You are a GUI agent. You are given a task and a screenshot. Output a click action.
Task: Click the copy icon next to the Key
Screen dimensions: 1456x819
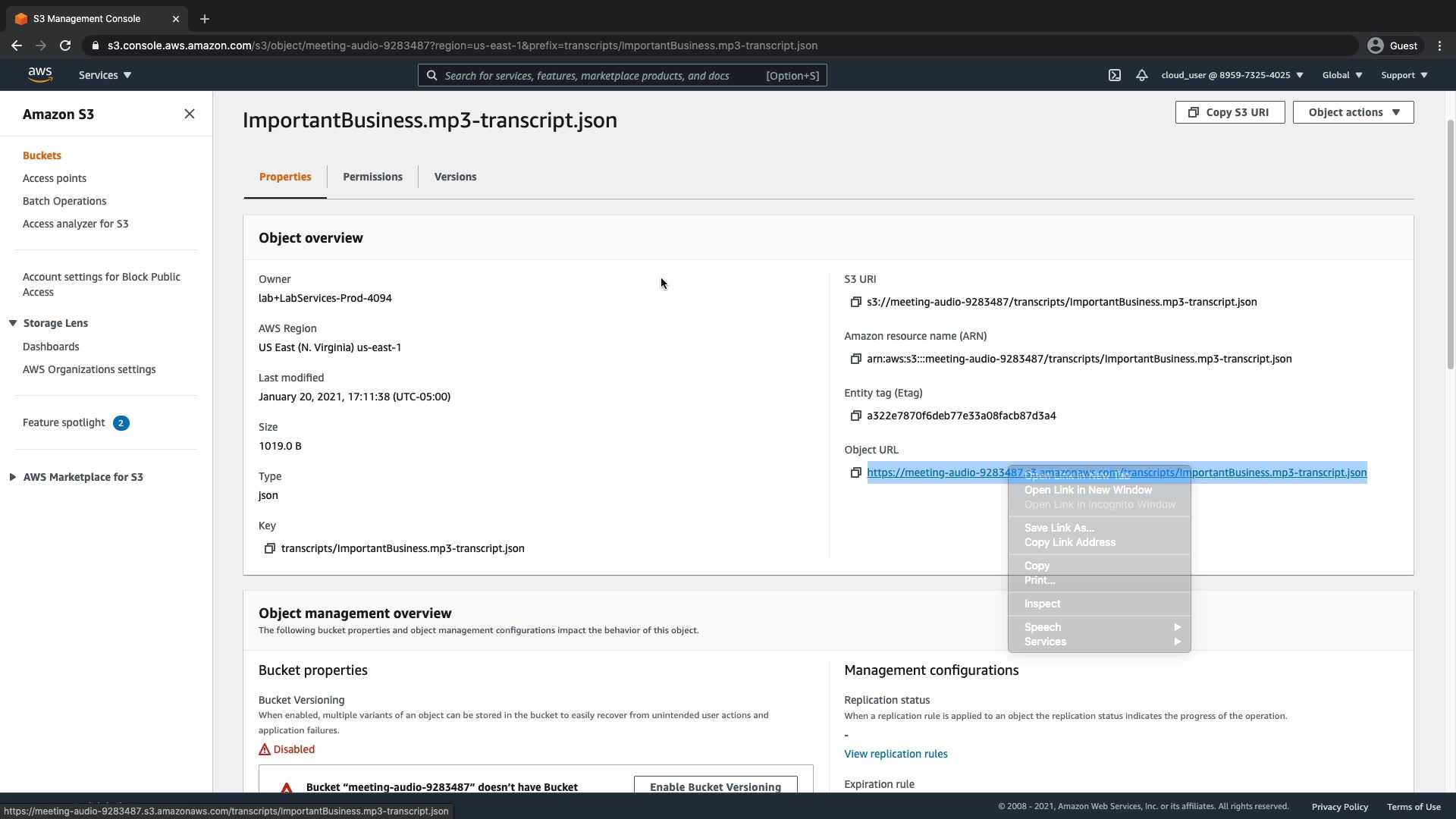pyautogui.click(x=269, y=548)
